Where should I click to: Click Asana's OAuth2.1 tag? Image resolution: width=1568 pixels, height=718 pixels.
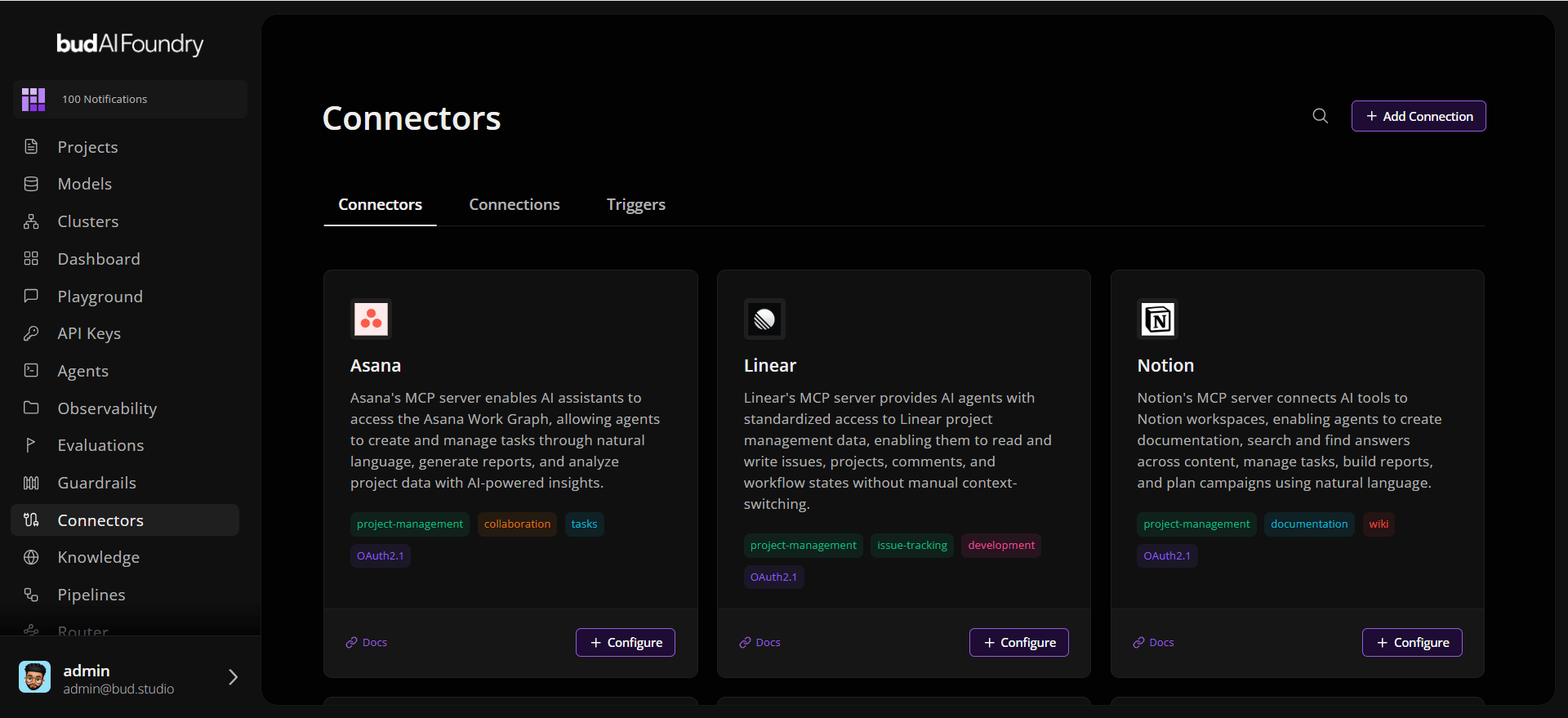380,555
